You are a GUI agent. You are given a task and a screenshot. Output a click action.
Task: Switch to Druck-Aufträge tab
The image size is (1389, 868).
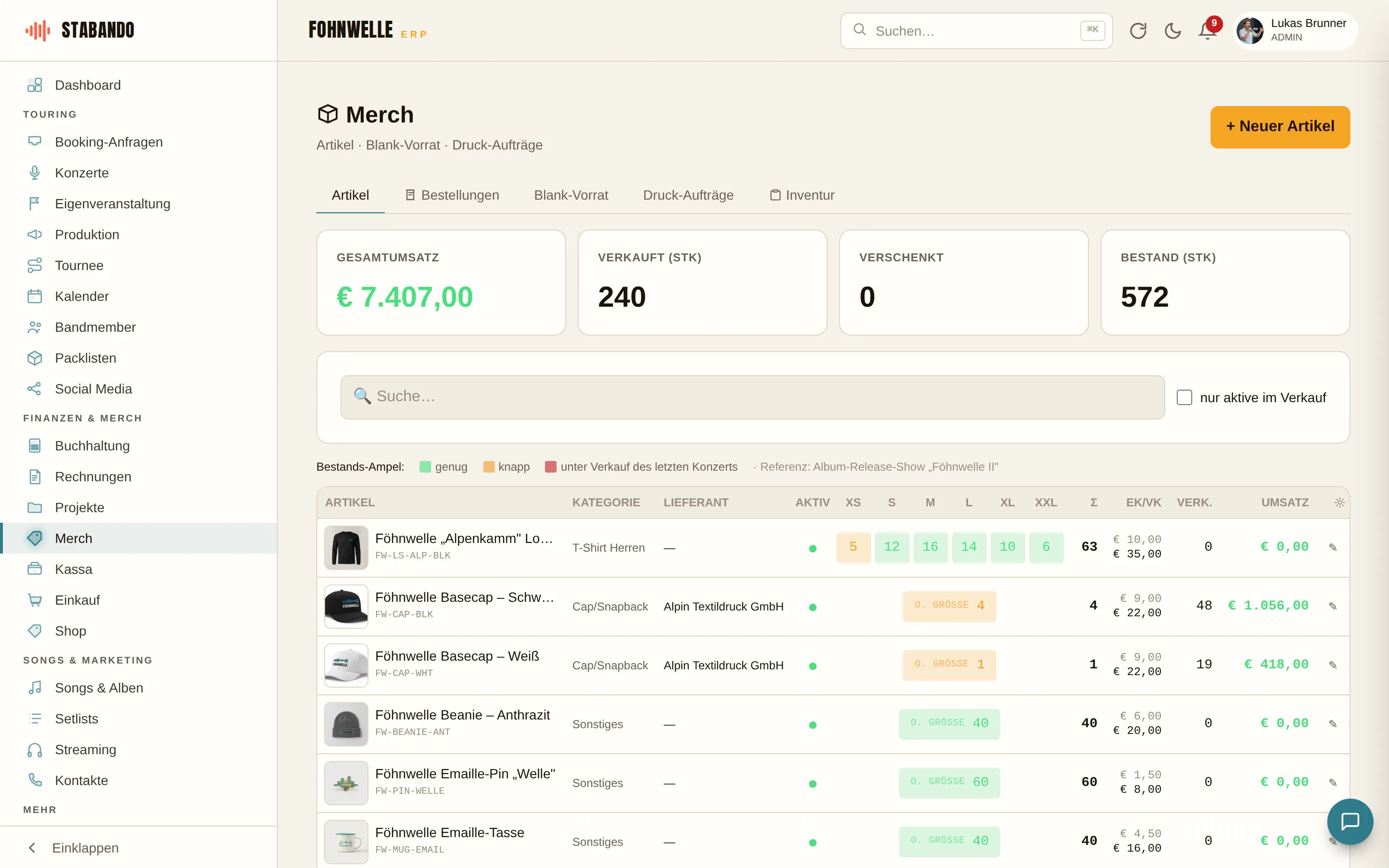pos(688,195)
